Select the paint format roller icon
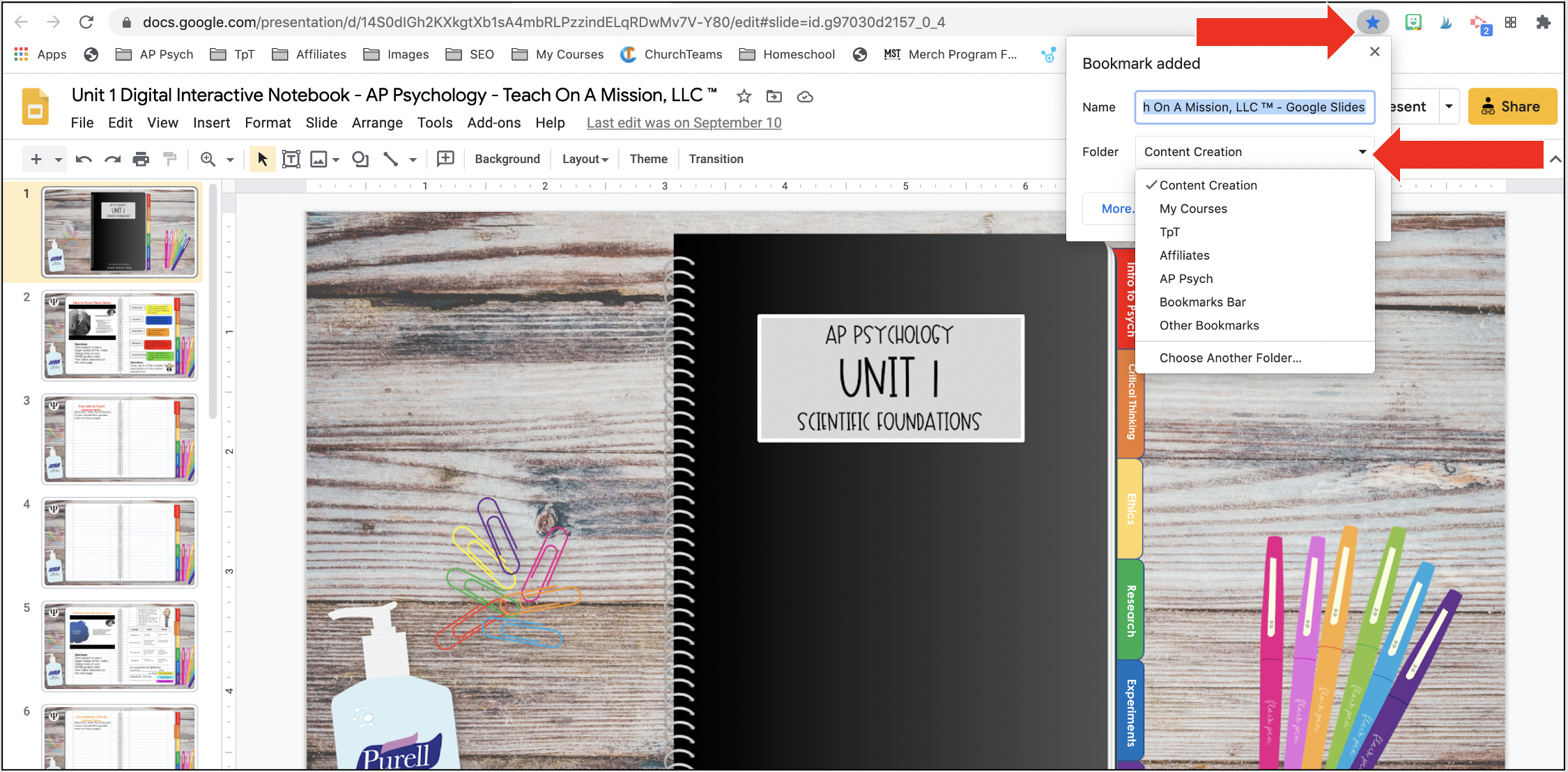The width and height of the screenshot is (1568, 772). pos(169,160)
